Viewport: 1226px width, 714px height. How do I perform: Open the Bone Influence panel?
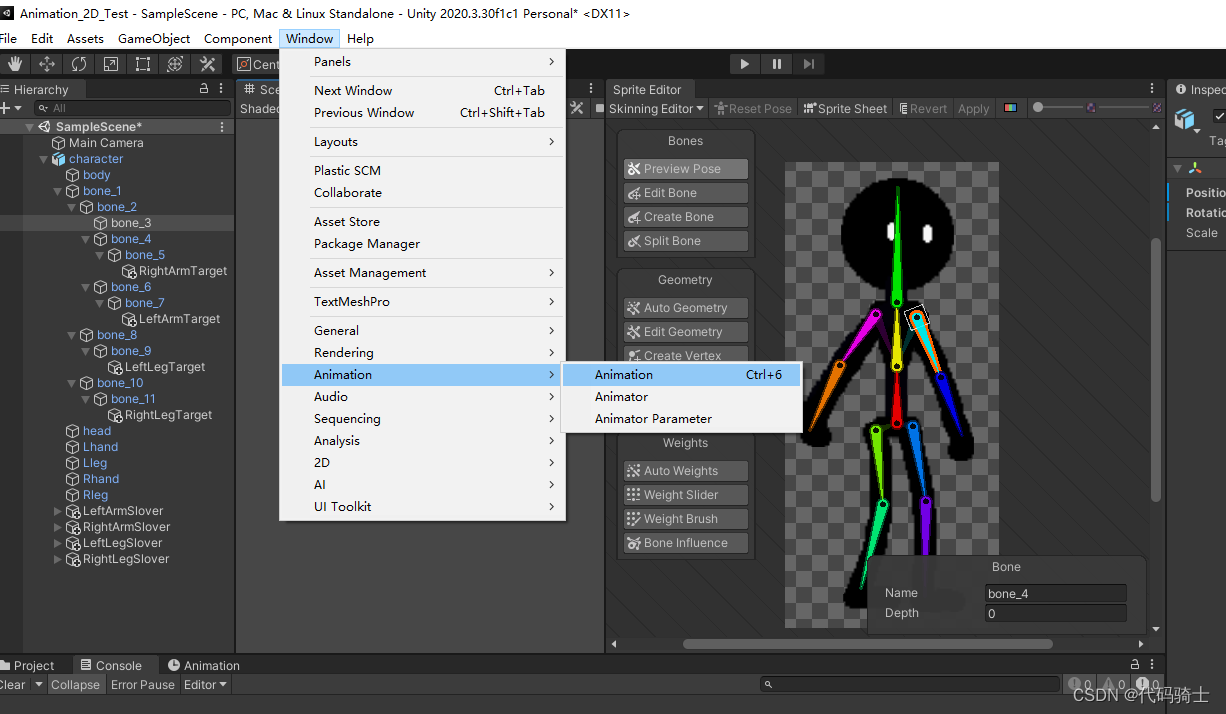click(686, 543)
